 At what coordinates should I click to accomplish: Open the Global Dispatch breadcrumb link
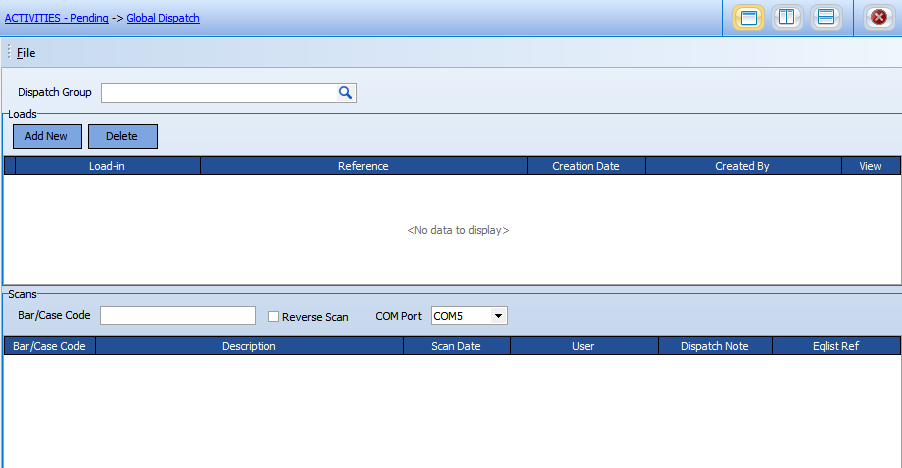[163, 18]
